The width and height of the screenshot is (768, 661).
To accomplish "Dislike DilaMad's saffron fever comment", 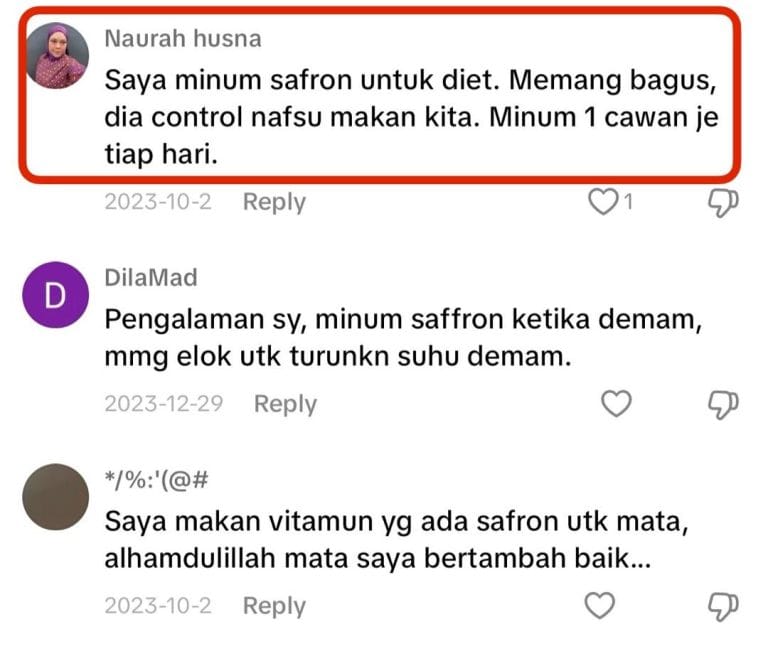I will tap(722, 404).
